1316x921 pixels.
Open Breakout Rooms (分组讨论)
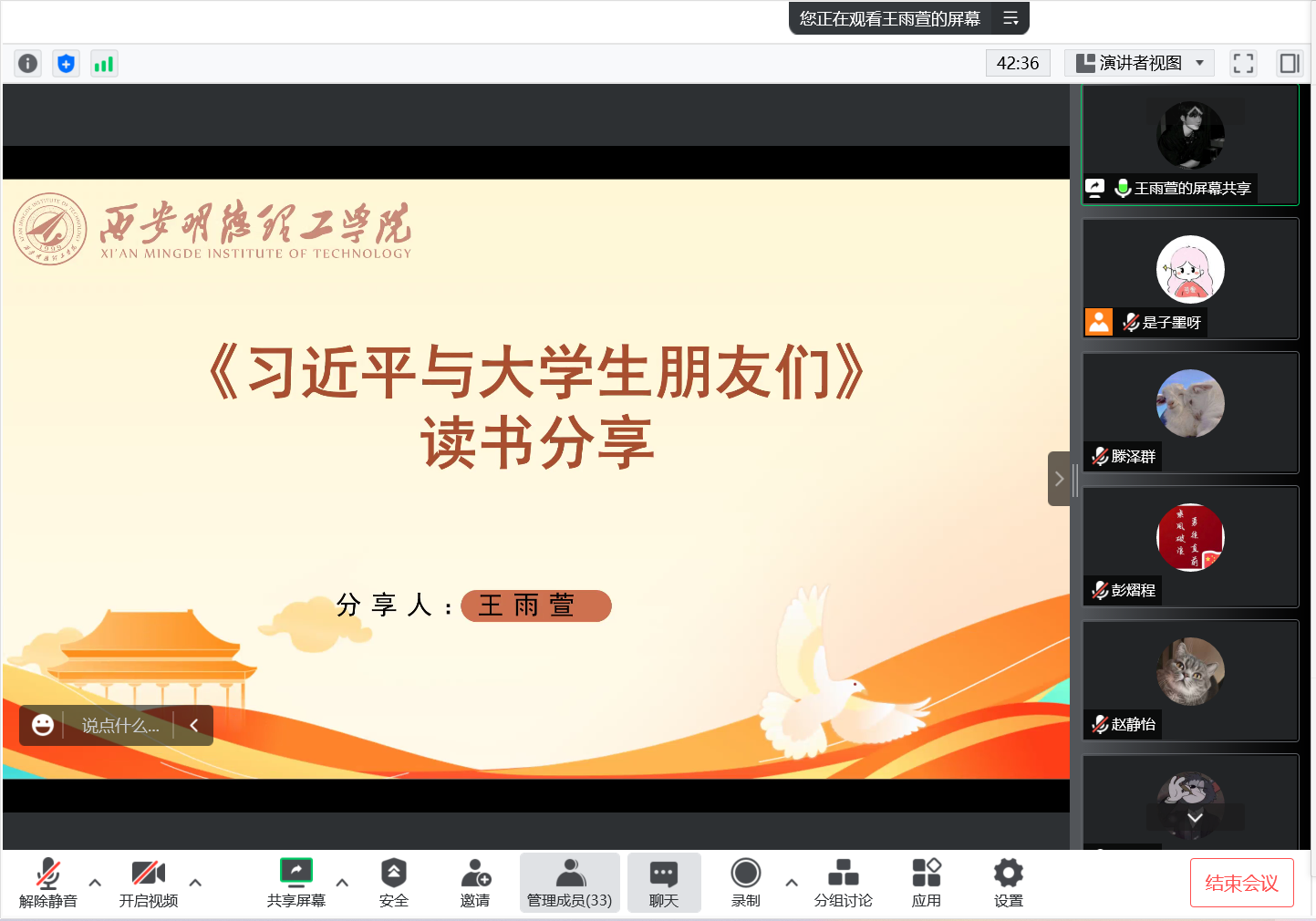tap(843, 883)
